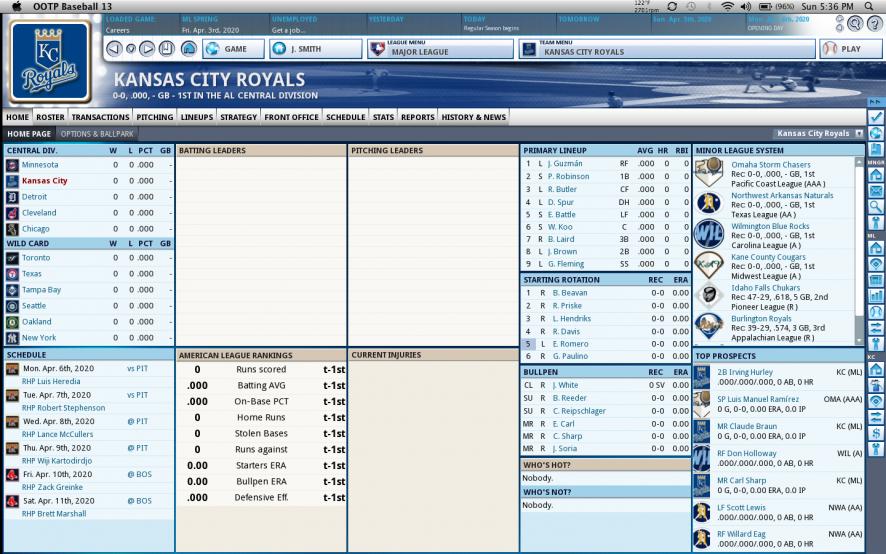Open the home icon under ML section
The width and height of the screenshot is (886, 554).
[x=876, y=248]
